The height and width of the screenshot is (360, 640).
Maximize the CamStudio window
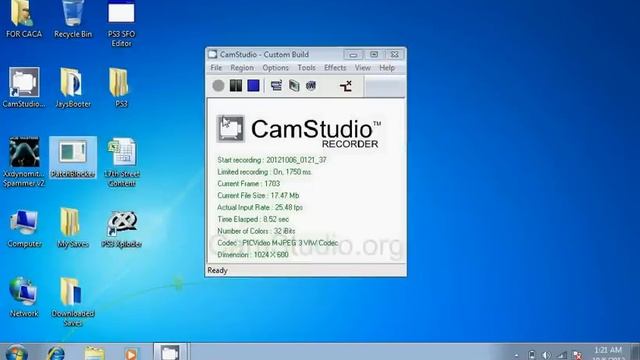[373, 54]
